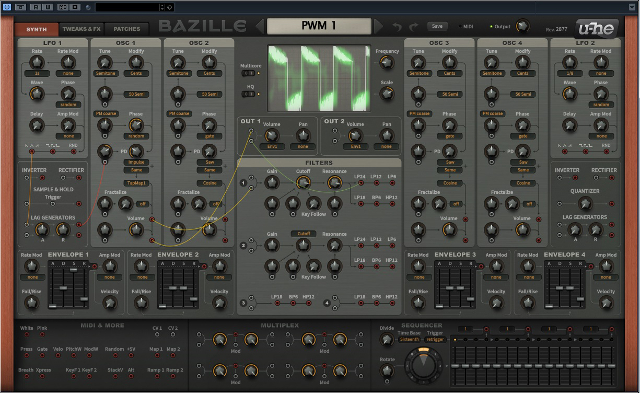Open the OSC 2 Cosine selector
640x393 pixels.
click(x=209, y=183)
